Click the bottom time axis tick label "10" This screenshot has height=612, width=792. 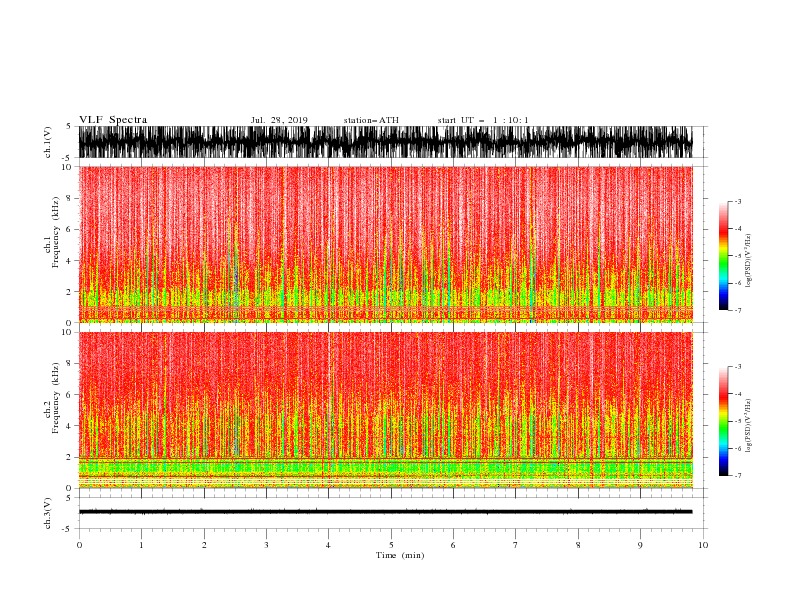point(703,545)
